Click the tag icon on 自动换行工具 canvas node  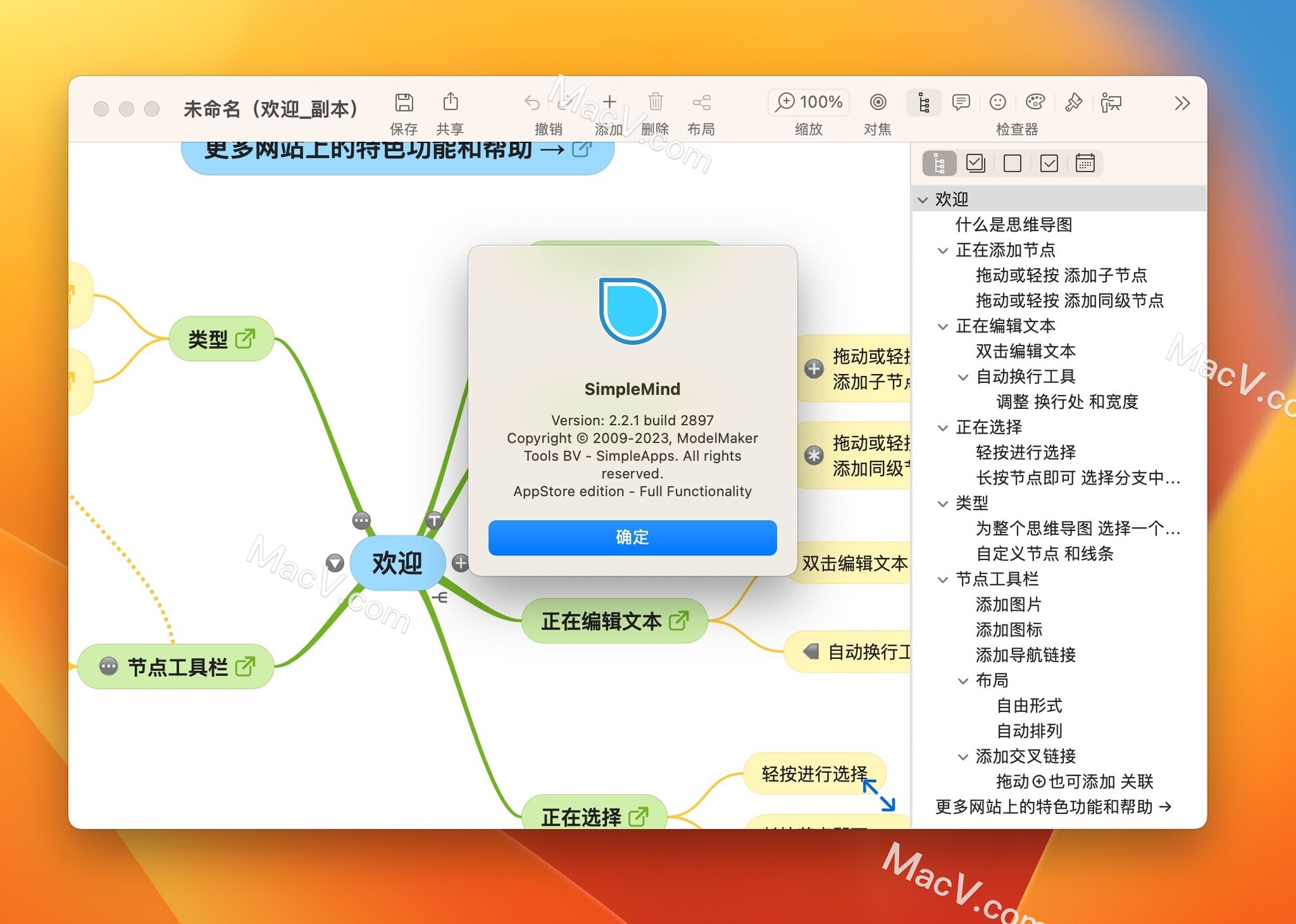[x=811, y=651]
